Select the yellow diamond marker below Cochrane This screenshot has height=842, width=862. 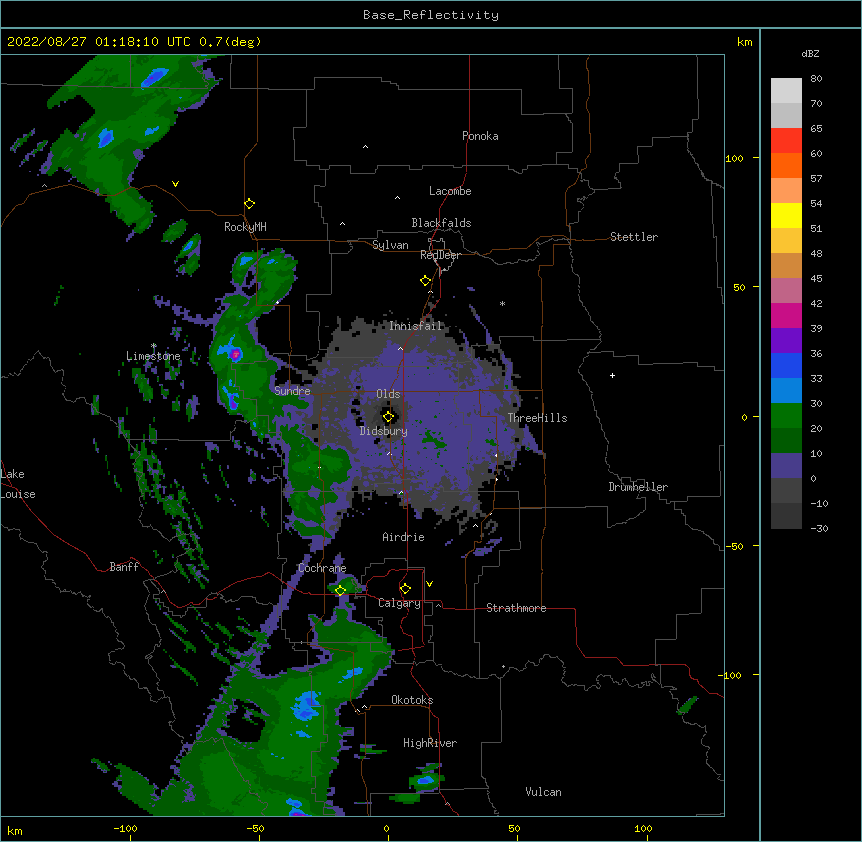340,591
